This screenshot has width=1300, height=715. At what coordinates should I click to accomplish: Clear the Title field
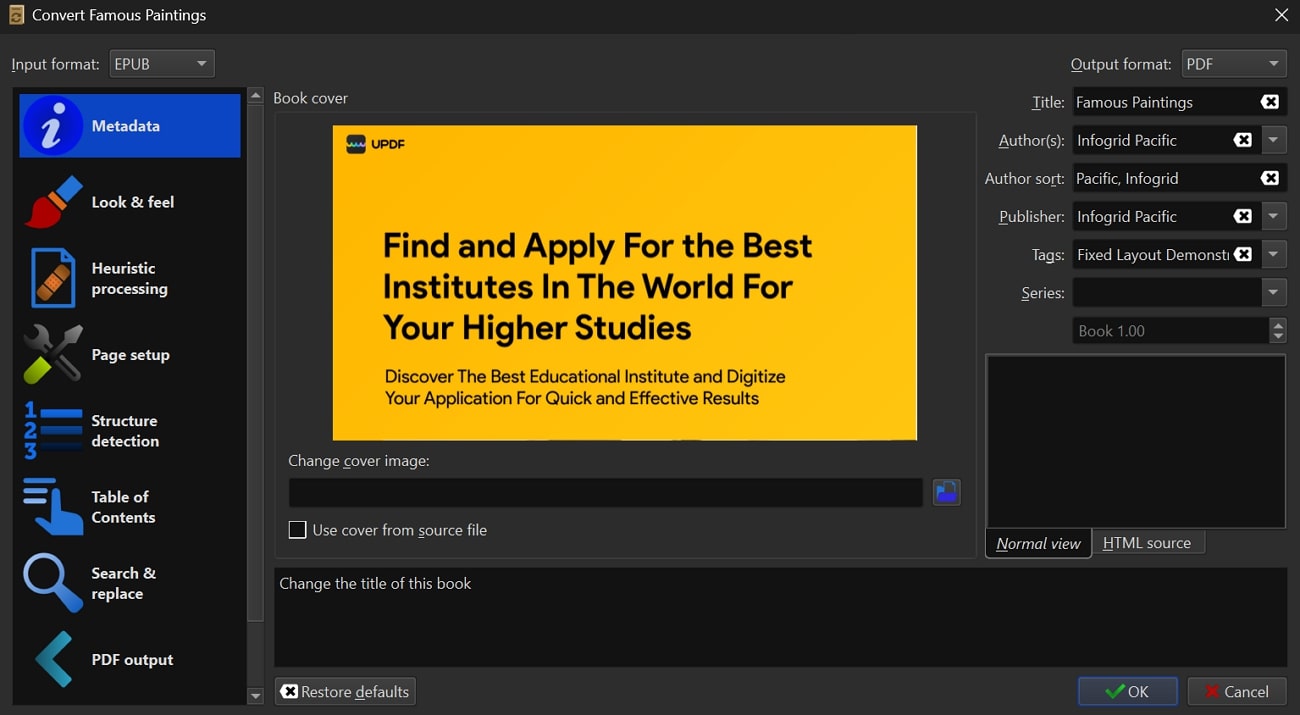[1269, 102]
